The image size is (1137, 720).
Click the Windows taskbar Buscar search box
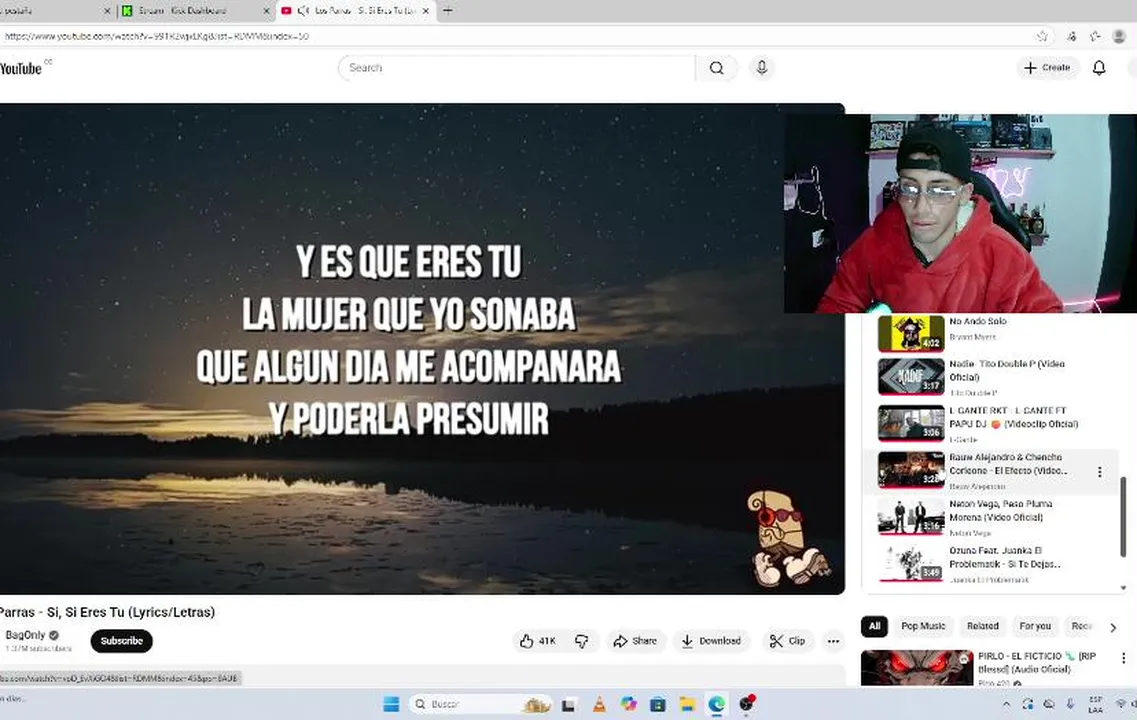point(481,704)
